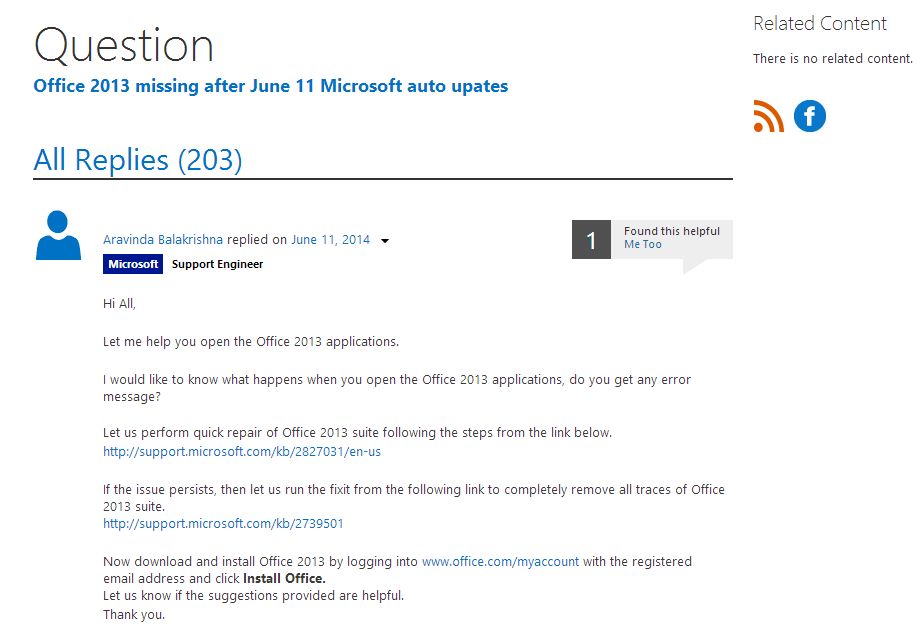Share the thread via Facebook icon
This screenshot has height=631, width=923.
pos(809,116)
